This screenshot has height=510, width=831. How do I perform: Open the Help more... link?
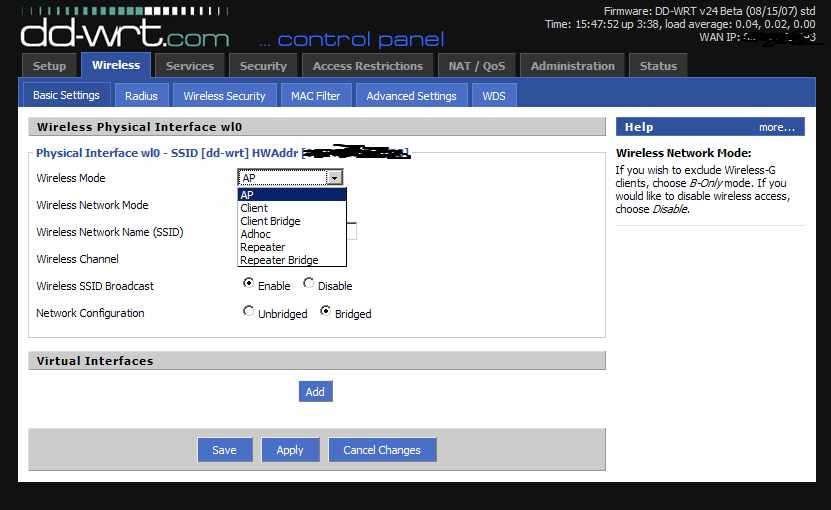click(776, 127)
